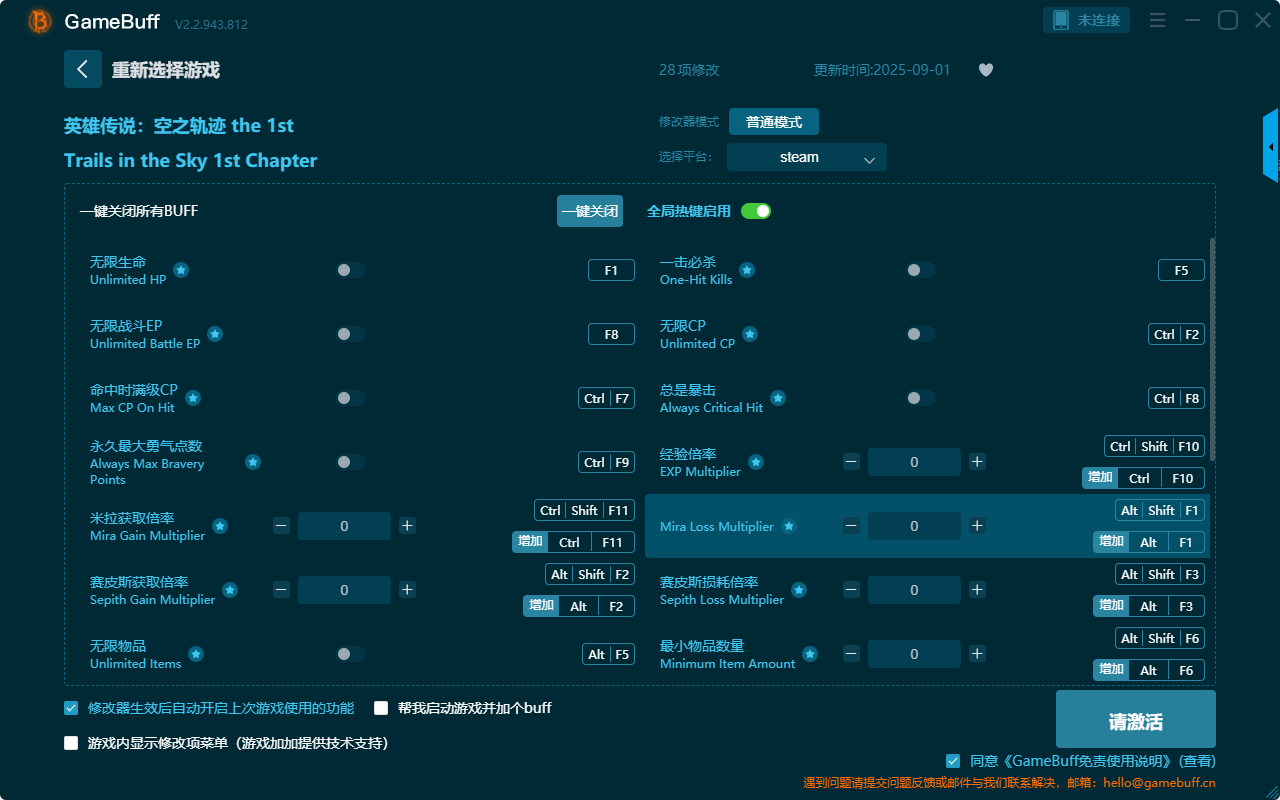Click the EXP Multiplier value field
Viewport: 1280px width, 800px height.
pos(914,462)
